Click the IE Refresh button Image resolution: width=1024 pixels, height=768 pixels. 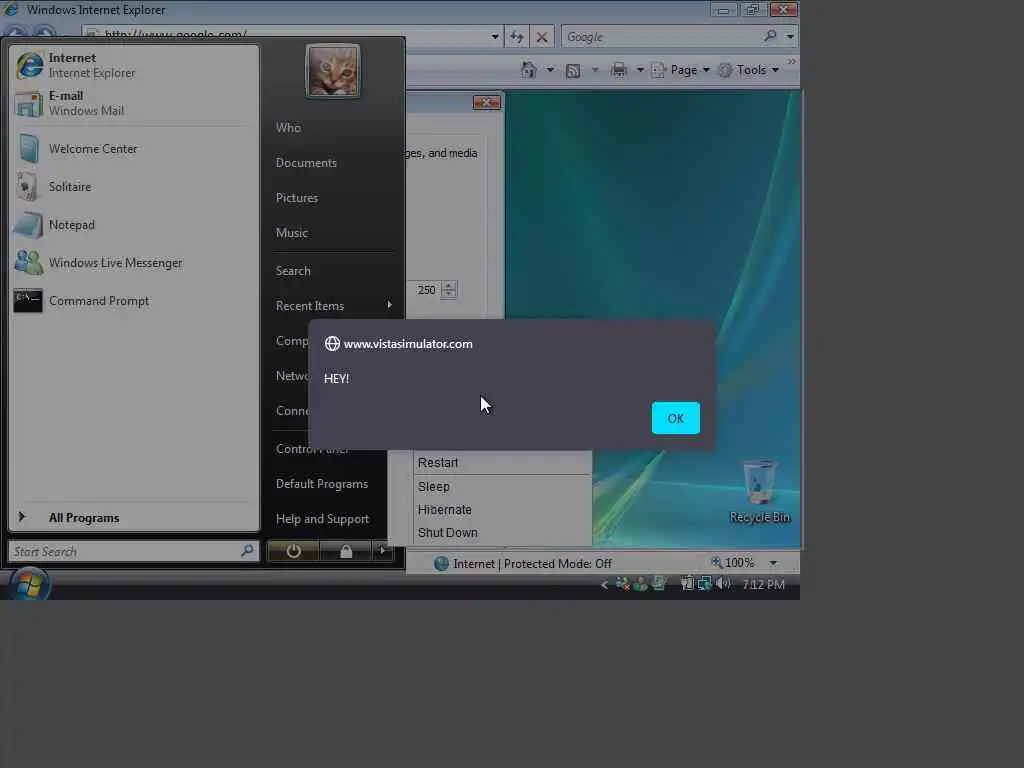click(x=517, y=37)
